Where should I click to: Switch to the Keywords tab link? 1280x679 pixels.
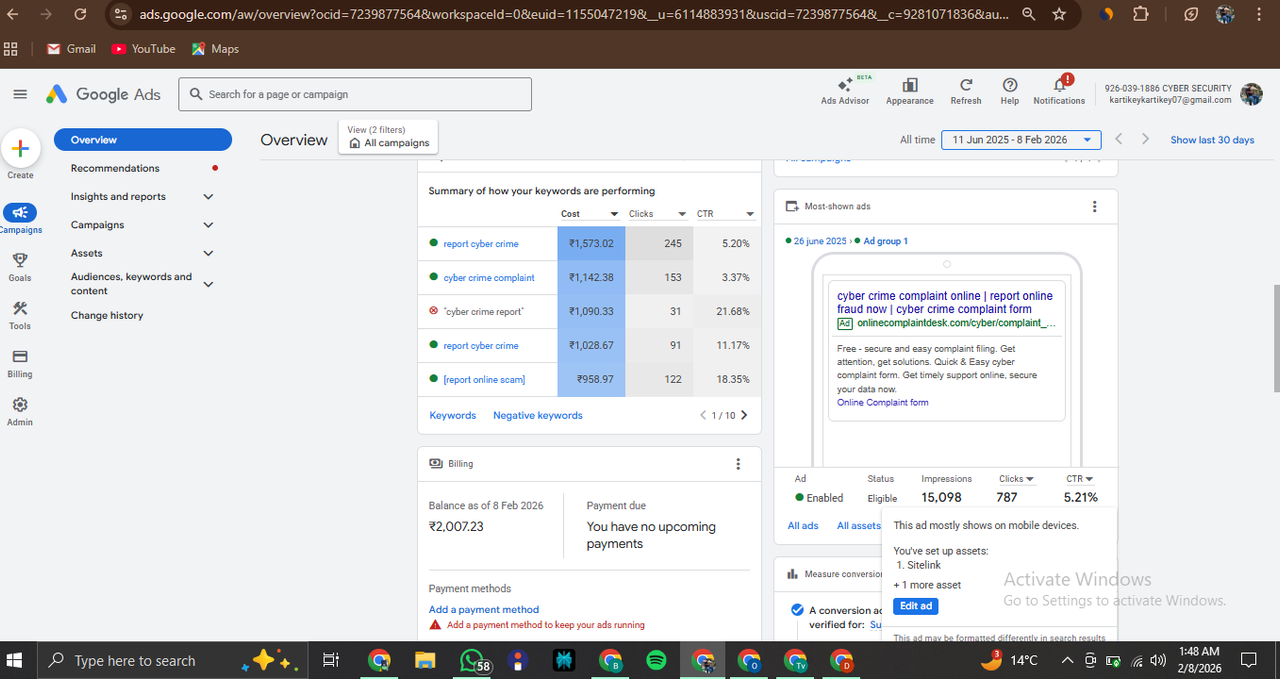[453, 415]
